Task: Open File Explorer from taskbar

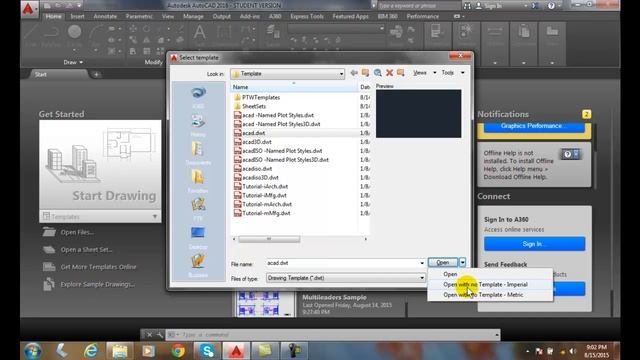Action: coord(120,351)
